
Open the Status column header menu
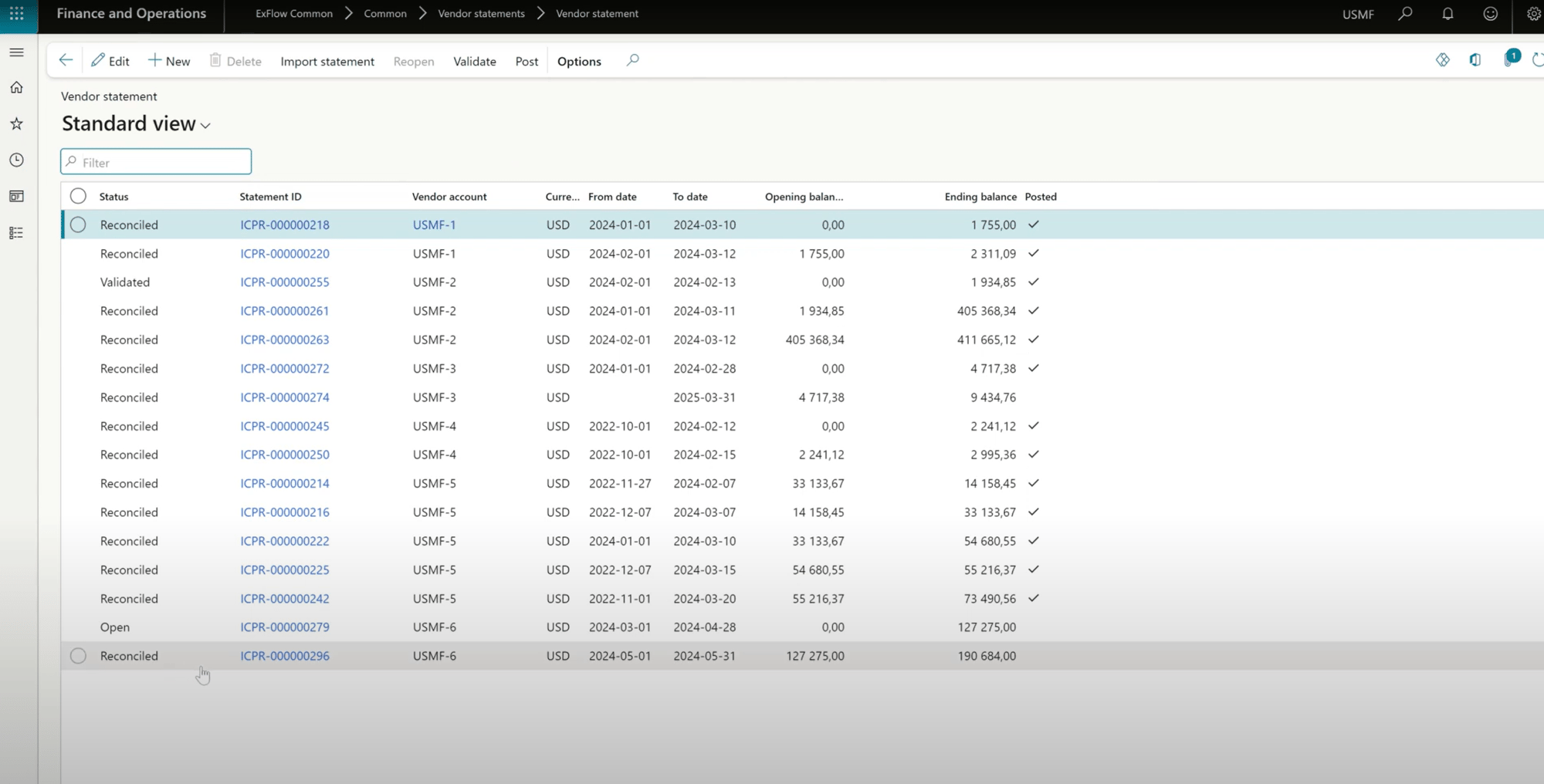(113, 197)
